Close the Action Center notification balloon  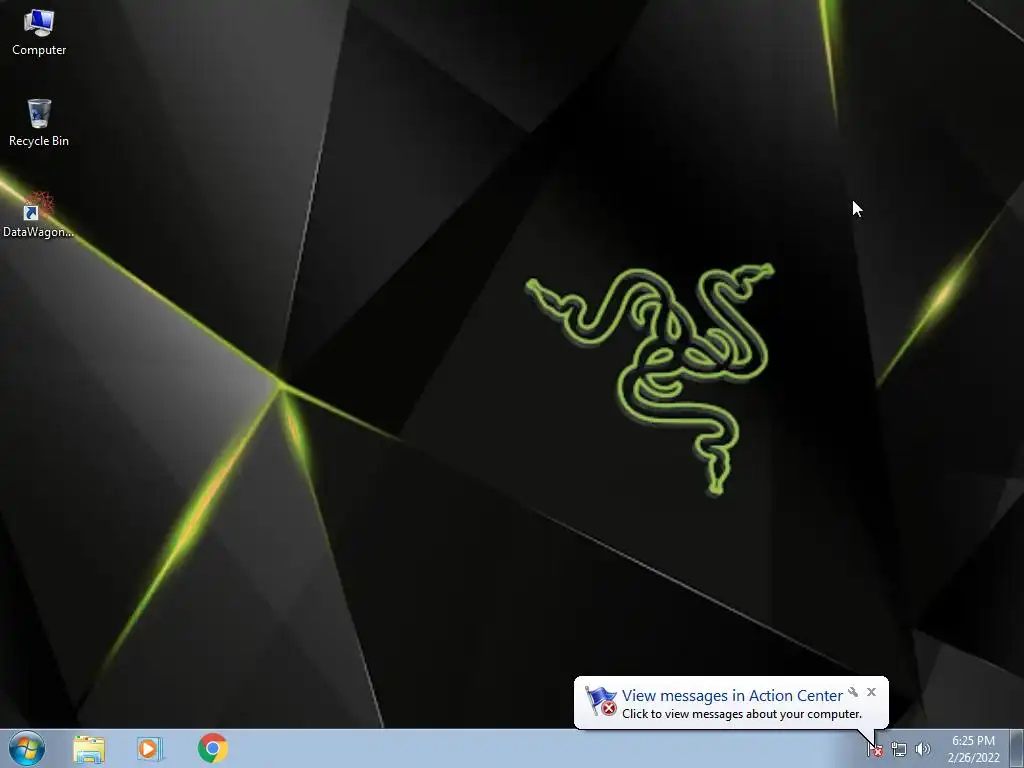tap(871, 692)
